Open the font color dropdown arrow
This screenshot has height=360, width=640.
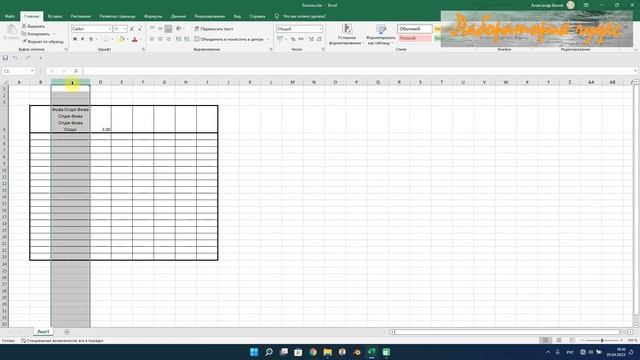[140, 39]
